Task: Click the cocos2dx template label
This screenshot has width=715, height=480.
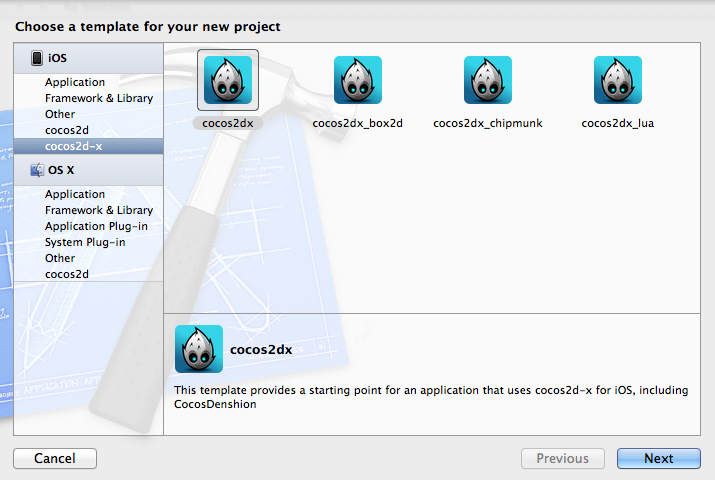Action: 228,123
